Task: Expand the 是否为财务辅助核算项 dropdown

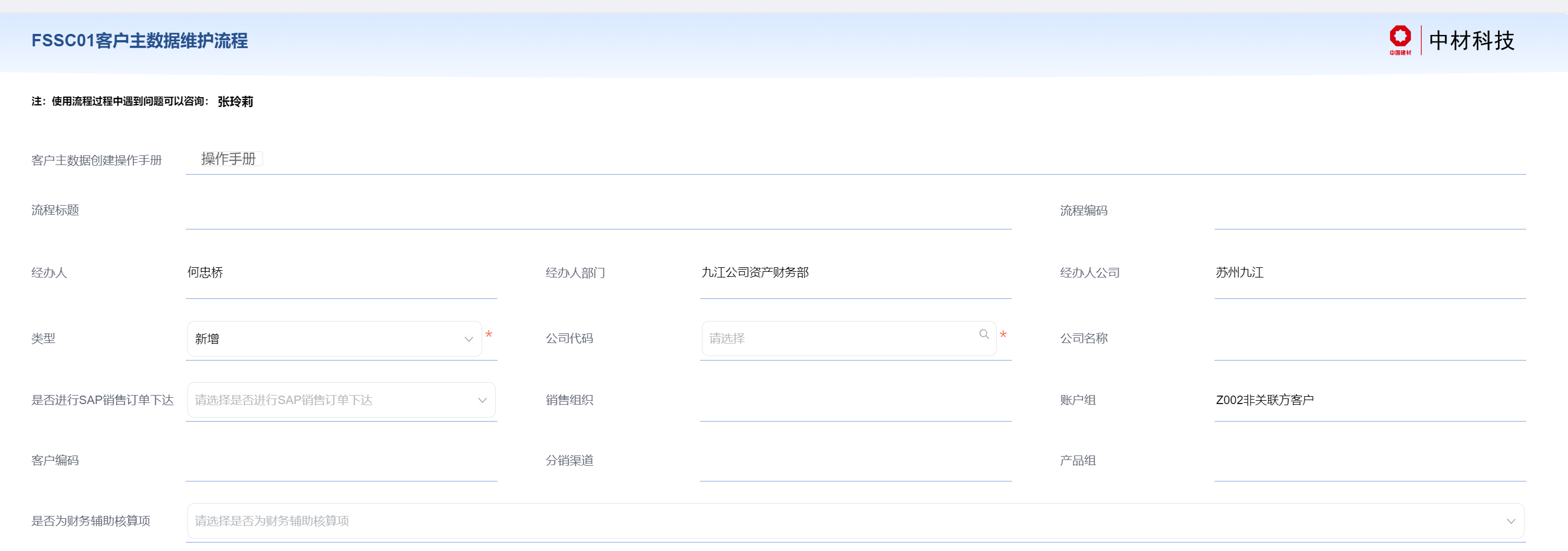Action: click(855, 520)
